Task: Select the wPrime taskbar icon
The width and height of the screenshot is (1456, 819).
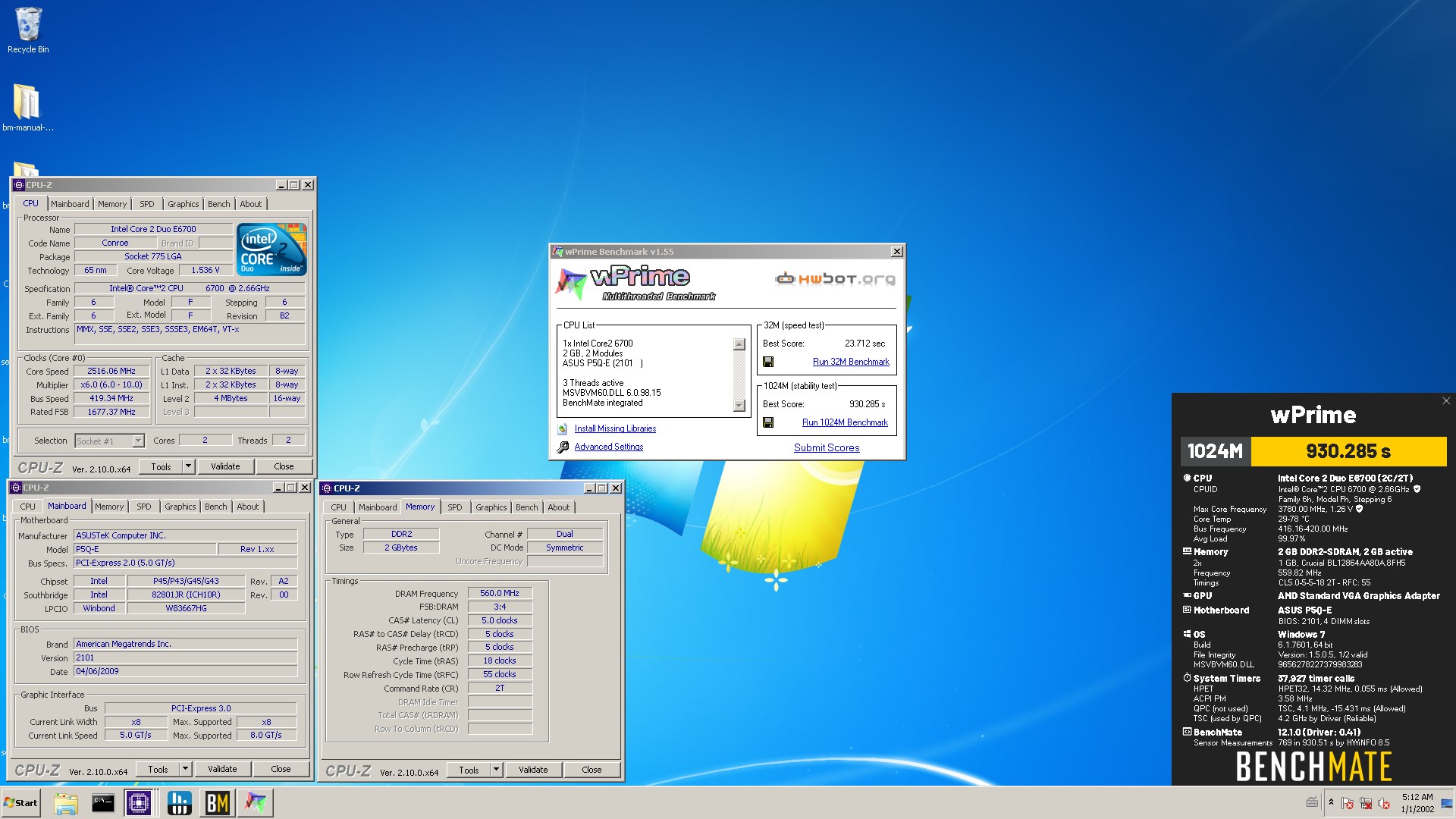Action: (x=256, y=803)
